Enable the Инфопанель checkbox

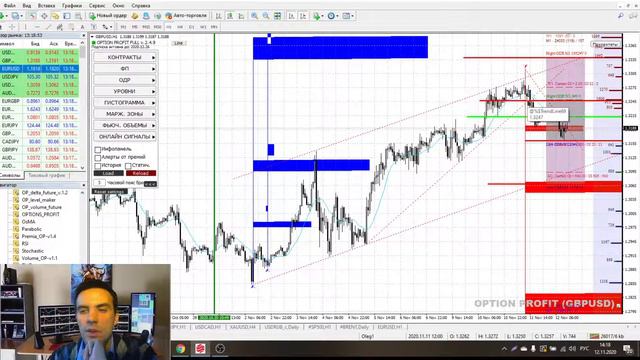coord(98,149)
